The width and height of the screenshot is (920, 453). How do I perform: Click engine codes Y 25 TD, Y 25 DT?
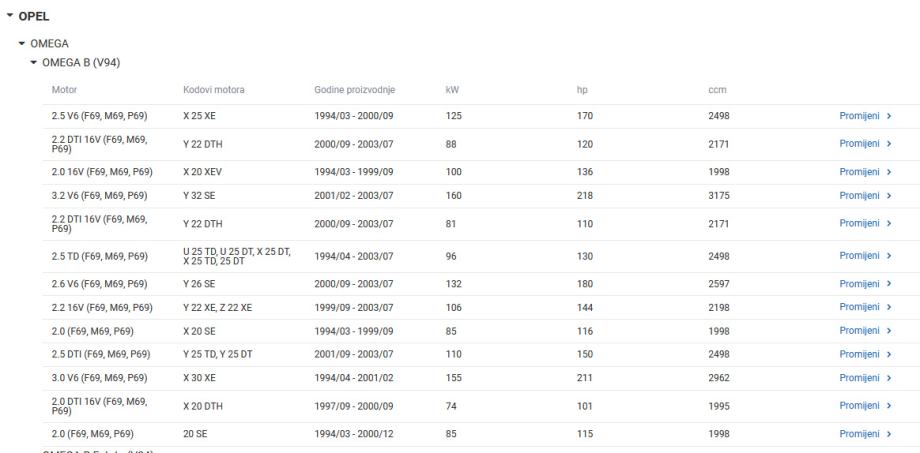point(218,354)
